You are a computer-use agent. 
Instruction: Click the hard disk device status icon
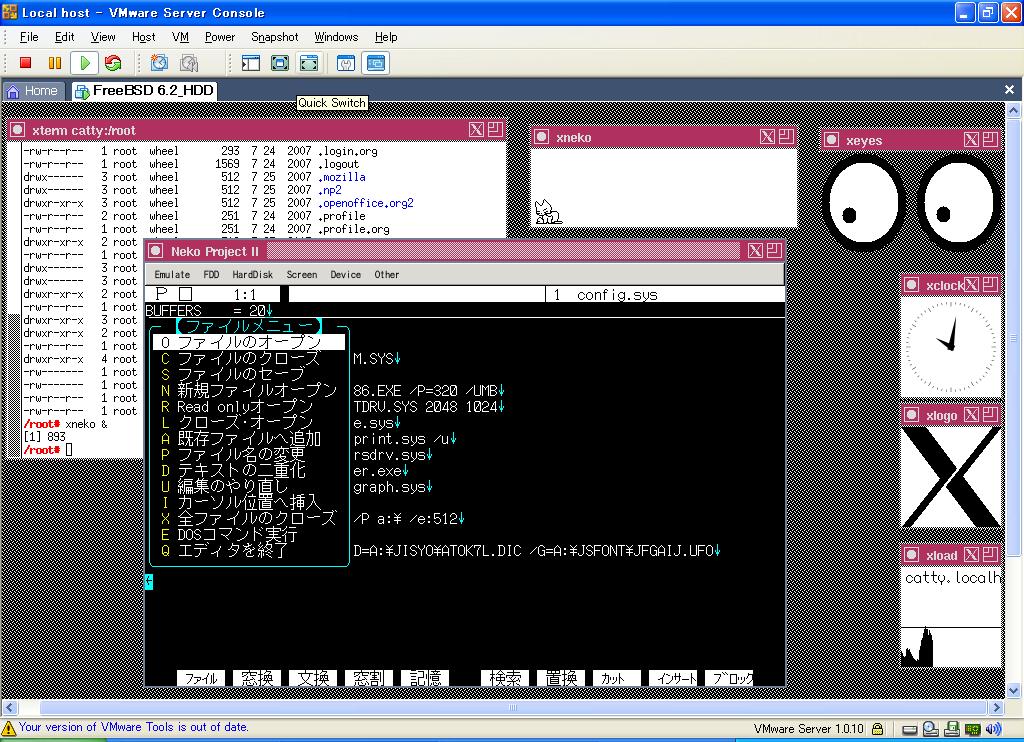[x=910, y=729]
